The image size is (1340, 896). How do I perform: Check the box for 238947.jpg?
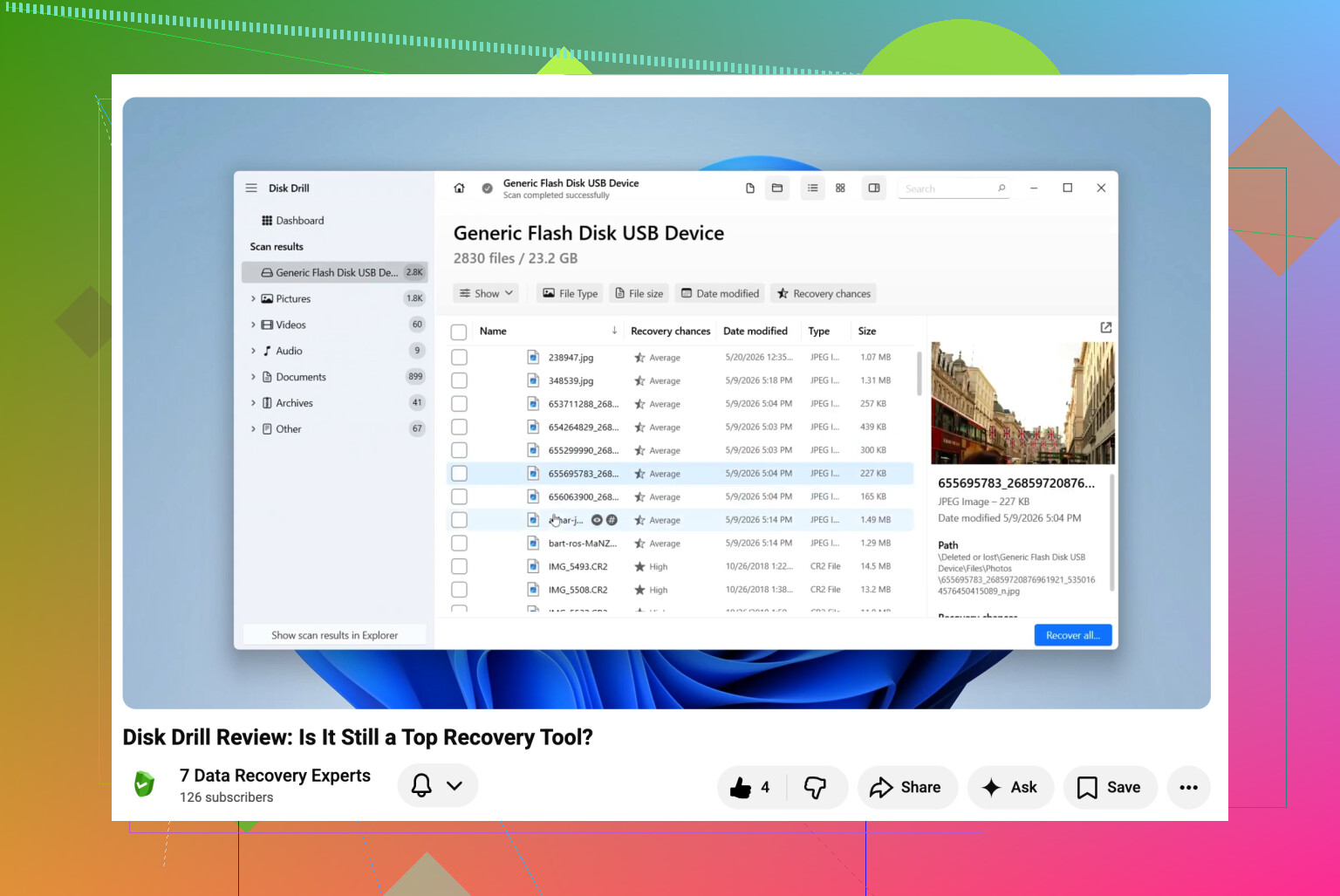click(459, 357)
